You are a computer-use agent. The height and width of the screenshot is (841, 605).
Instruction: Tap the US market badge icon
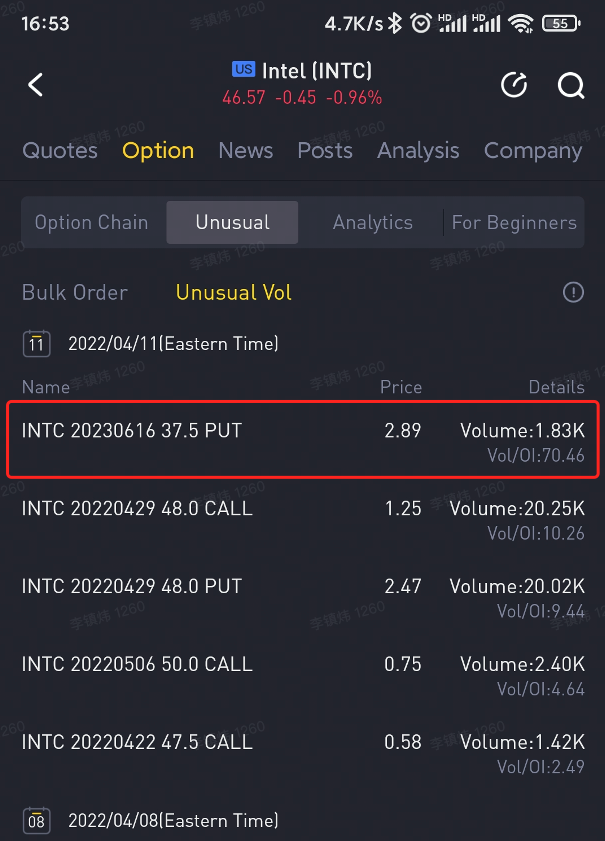tap(243, 70)
